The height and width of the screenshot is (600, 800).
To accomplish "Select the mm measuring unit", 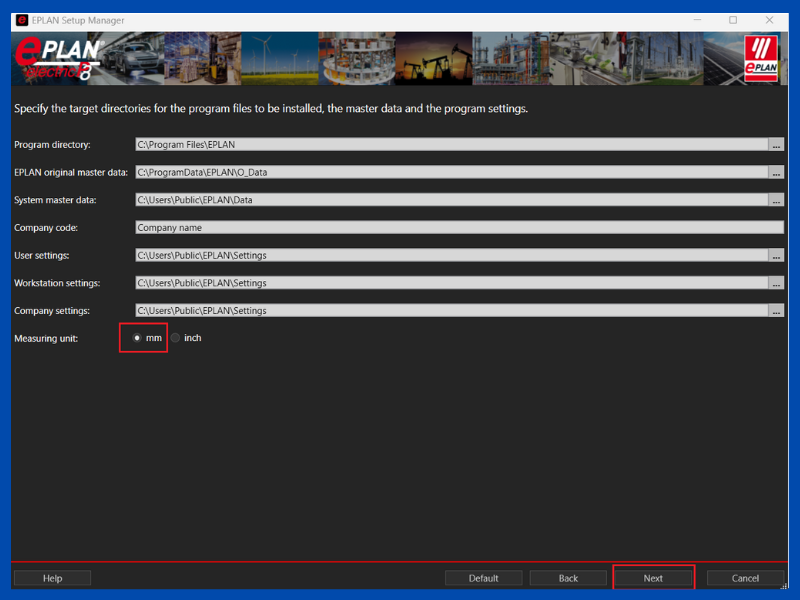I will tap(137, 338).
